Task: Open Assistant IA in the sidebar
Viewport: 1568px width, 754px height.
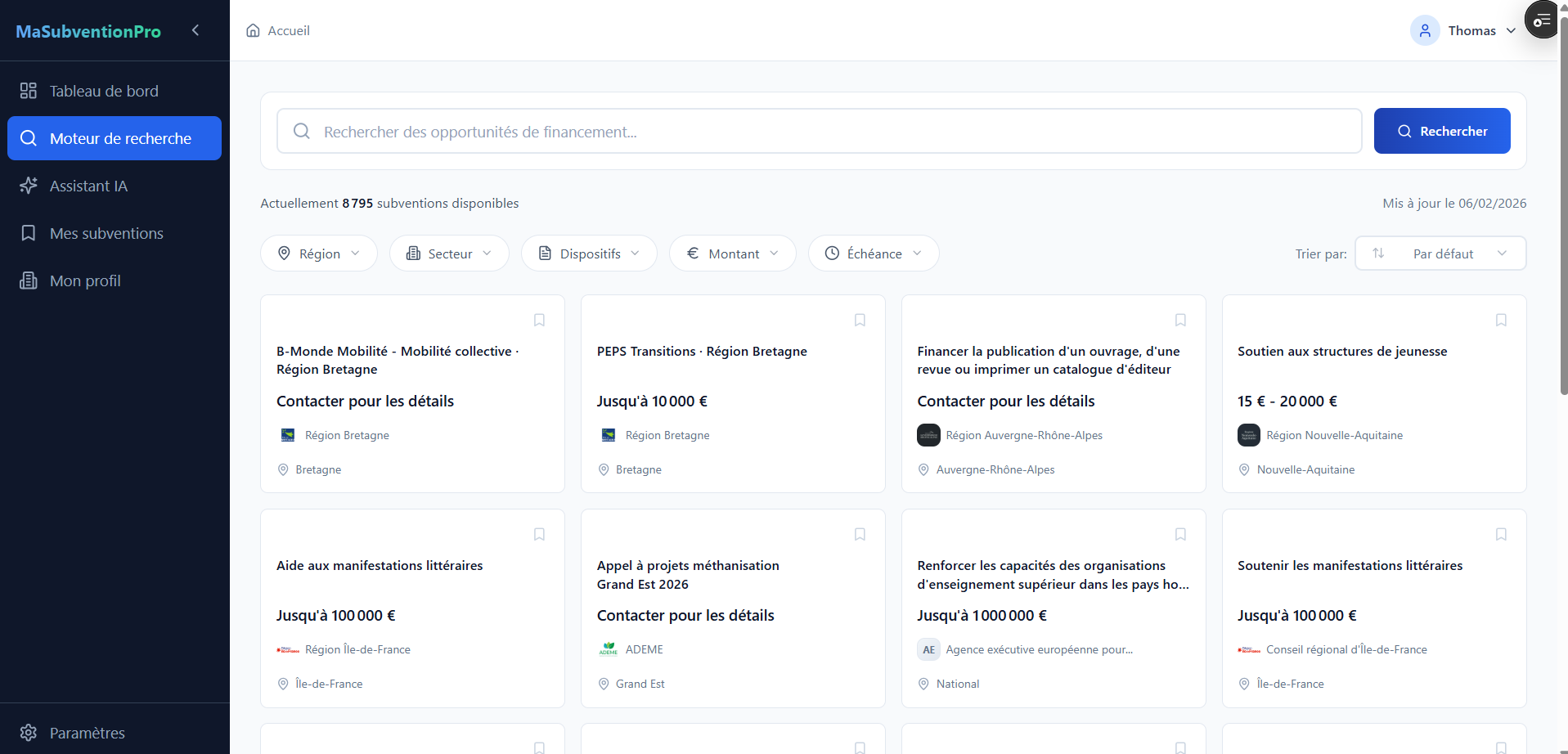Action: click(88, 186)
